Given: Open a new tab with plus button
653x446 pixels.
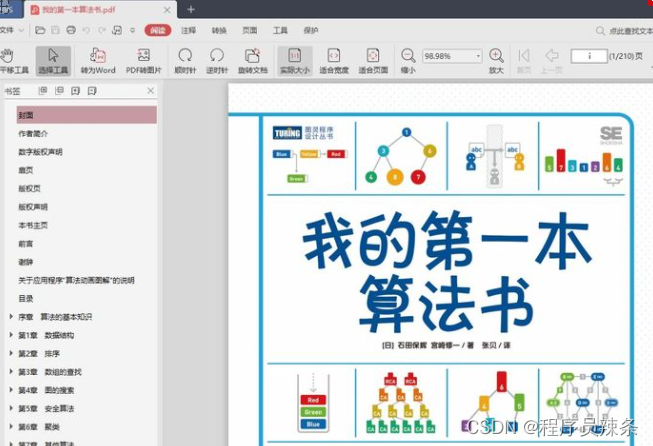Looking at the screenshot, I should click(x=191, y=9).
